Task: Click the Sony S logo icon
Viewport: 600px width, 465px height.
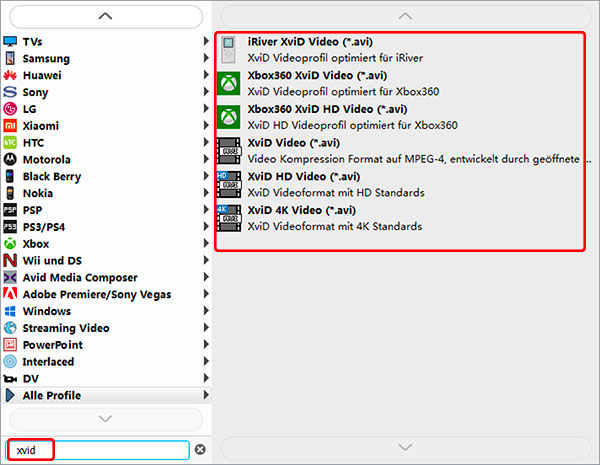Action: pos(10,92)
